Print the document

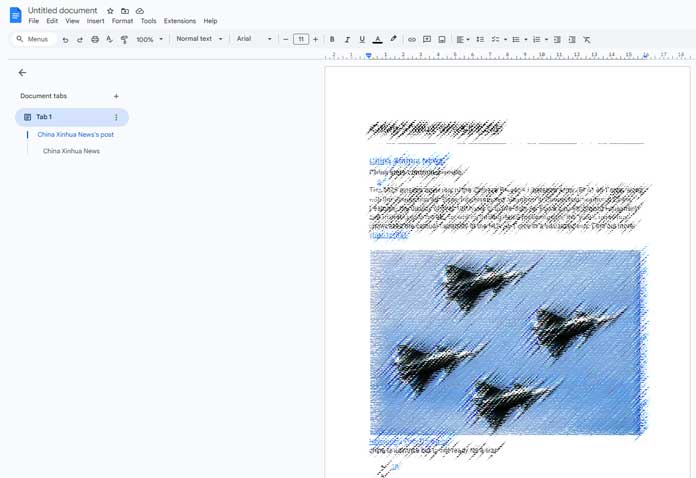(95, 40)
